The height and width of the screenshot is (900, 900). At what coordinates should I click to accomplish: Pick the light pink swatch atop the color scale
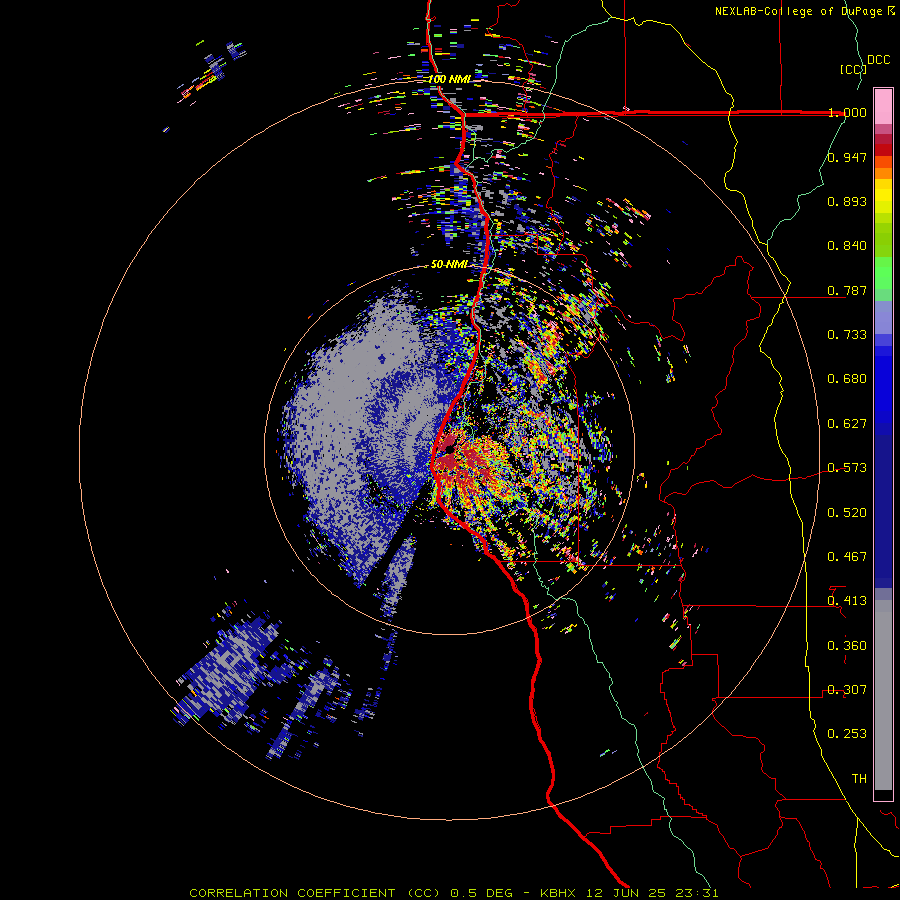(883, 106)
